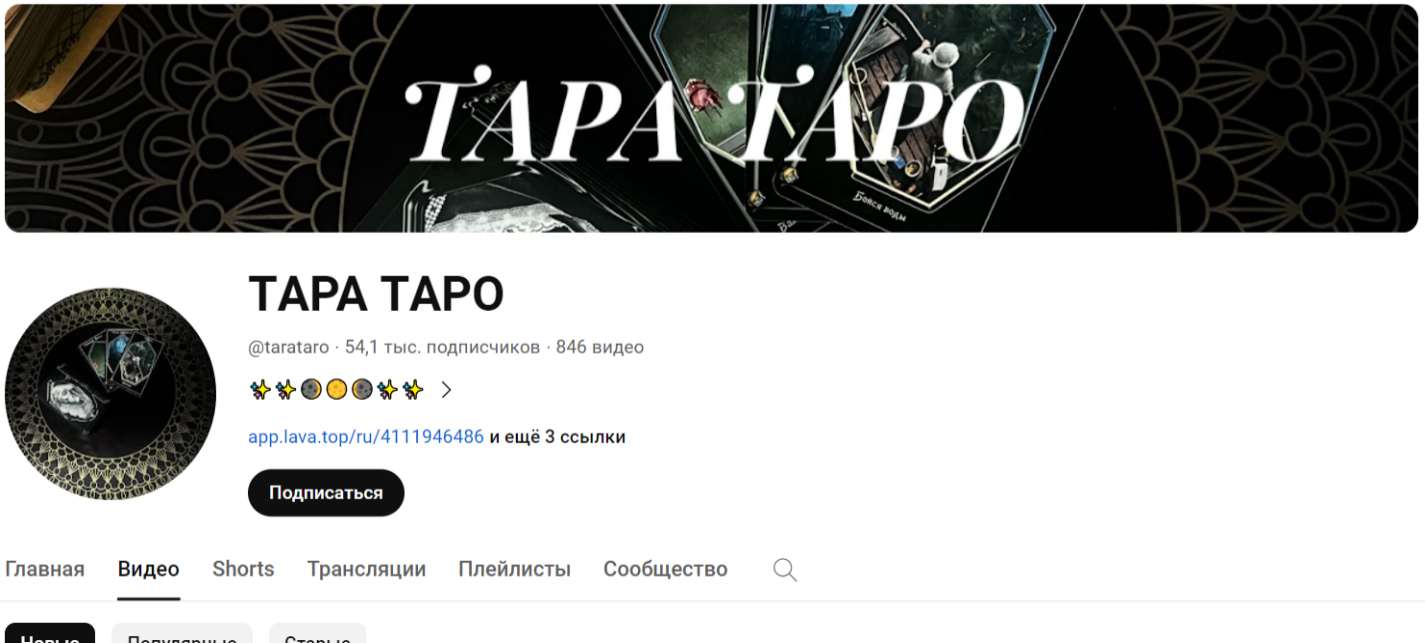1425x643 pixels.
Task: Click the 846 видео count text
Action: (x=600, y=347)
